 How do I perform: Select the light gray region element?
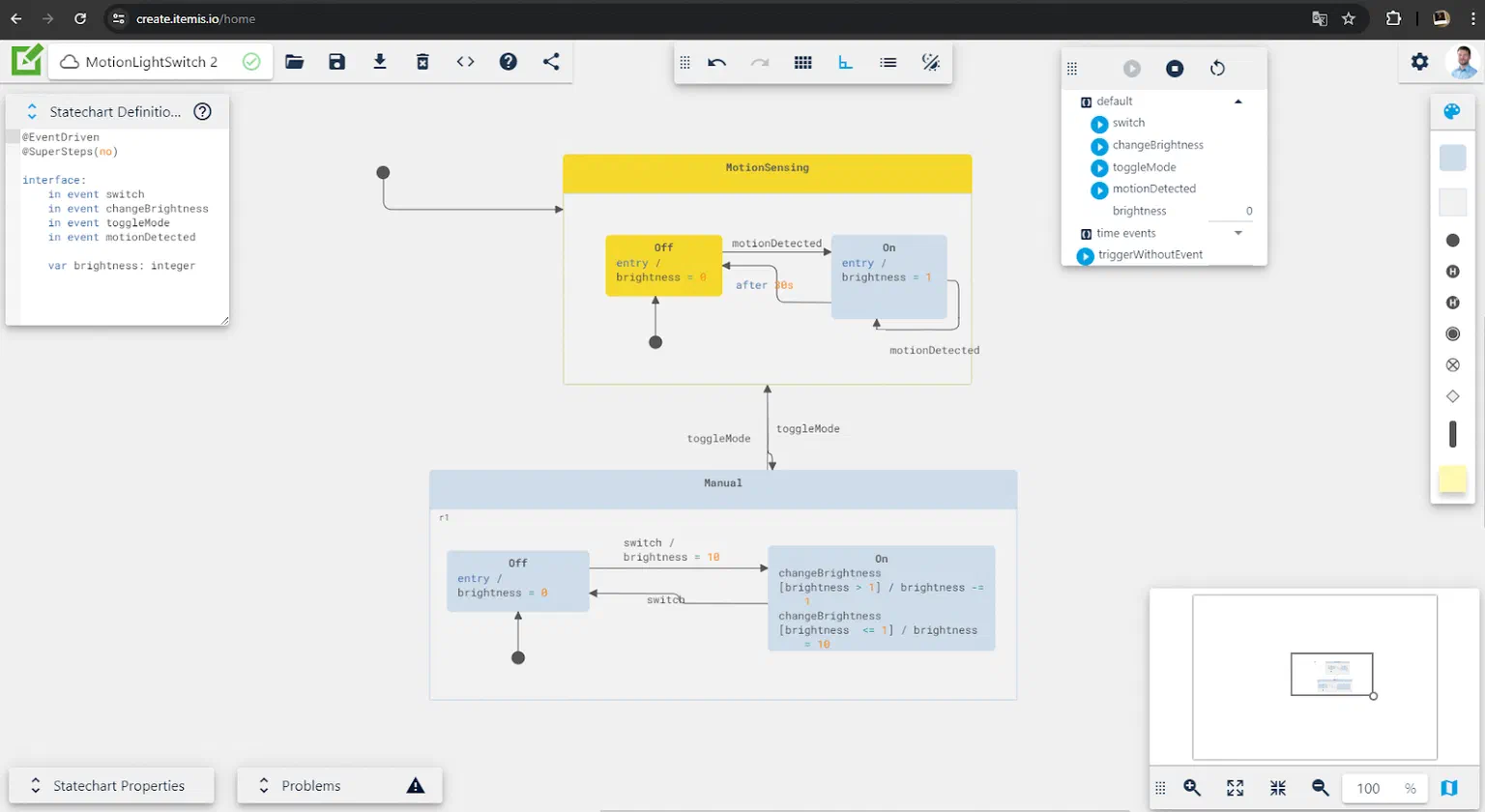[x=1452, y=202]
